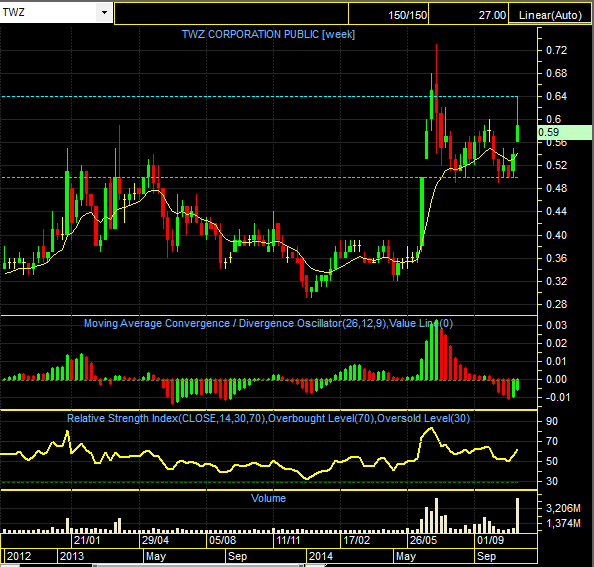Click the TWZ CORPORATION PUBLIC [week] title
Screen dimensions: 594x567
click(x=268, y=34)
